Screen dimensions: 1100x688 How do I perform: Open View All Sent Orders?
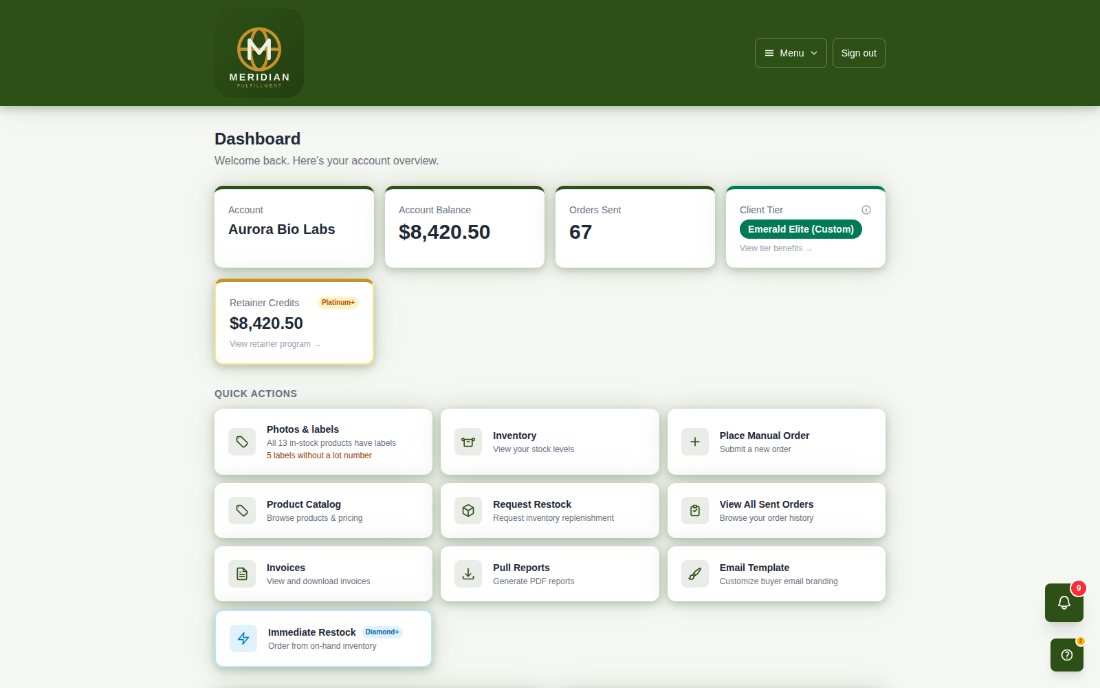point(777,511)
